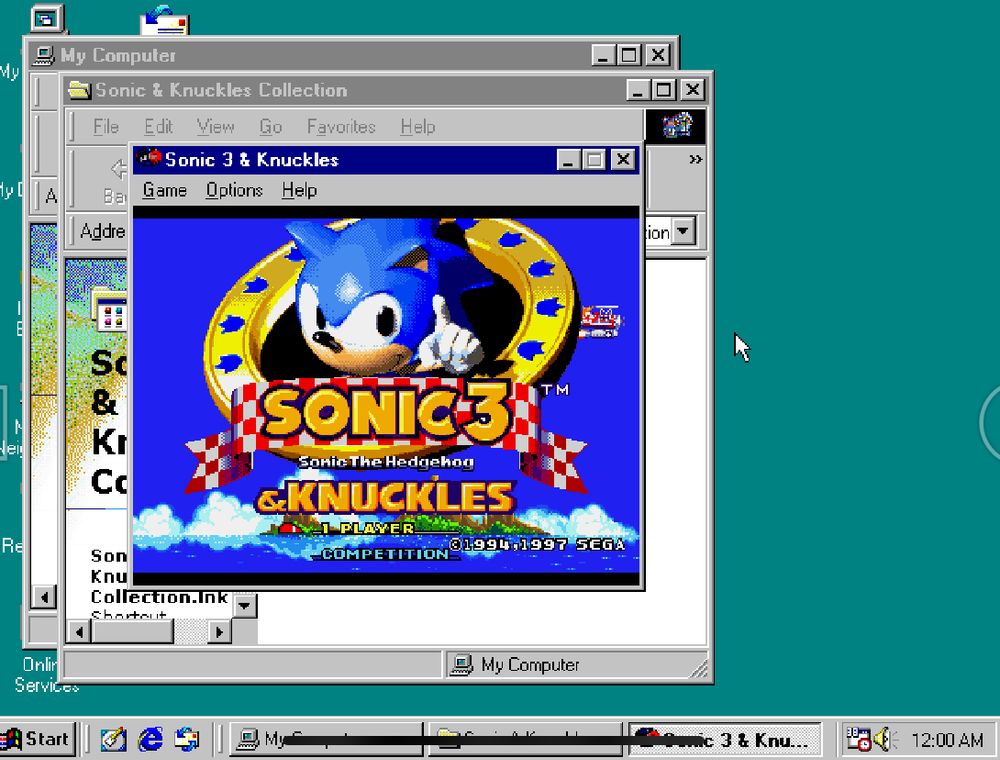
Task: Click left scroll arrow in My Computer window
Action: tap(44, 597)
